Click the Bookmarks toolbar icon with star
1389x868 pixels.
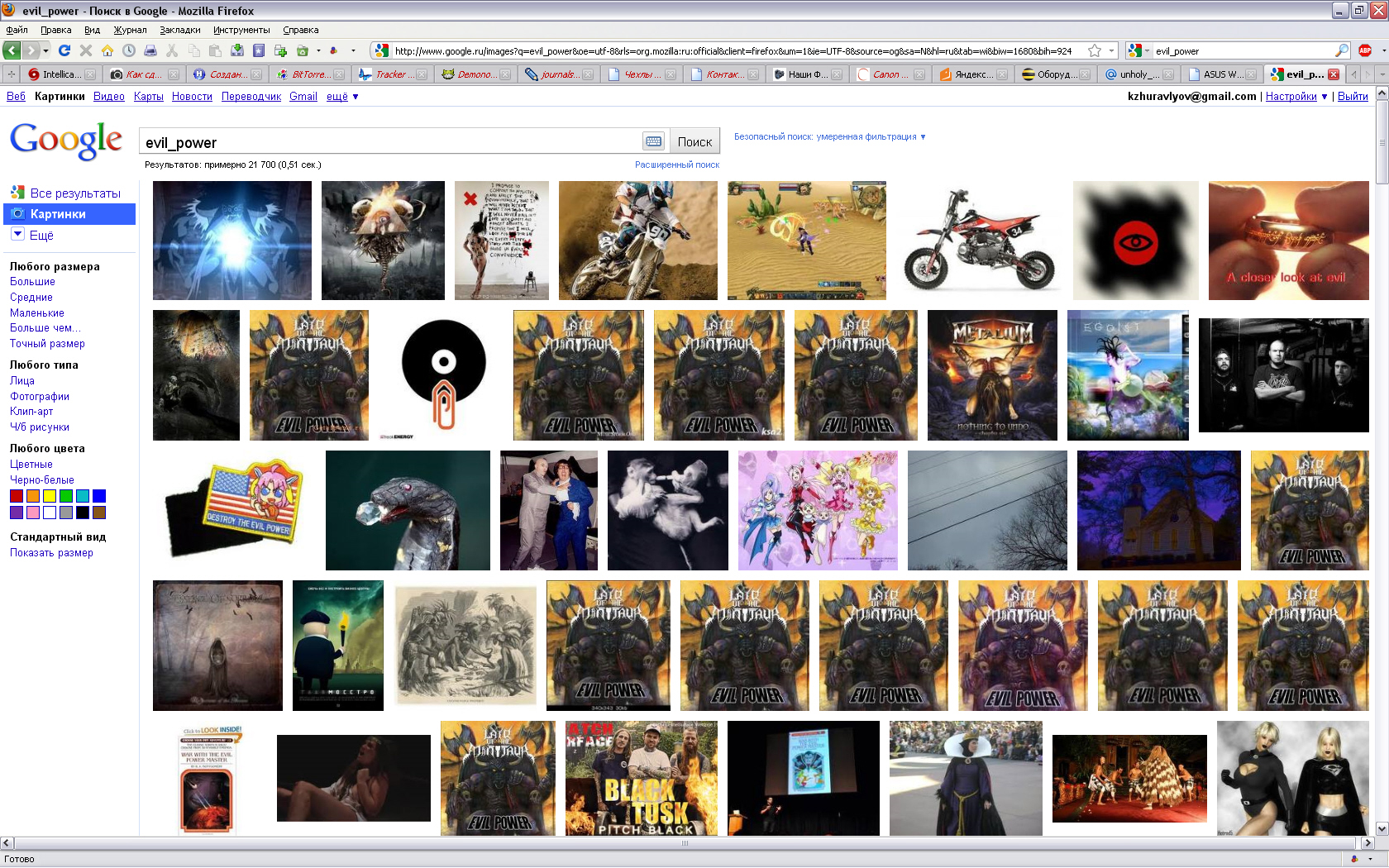pos(259,50)
